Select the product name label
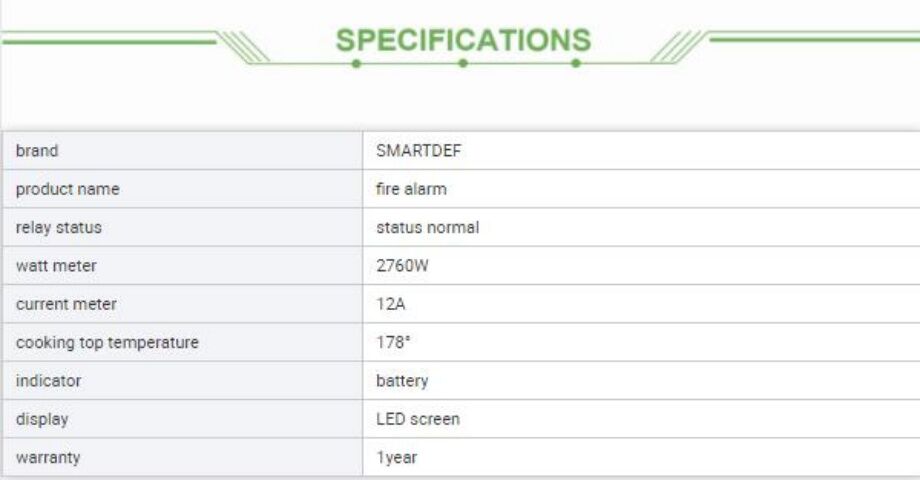Viewport: 920px width, 480px height. [x=67, y=189]
